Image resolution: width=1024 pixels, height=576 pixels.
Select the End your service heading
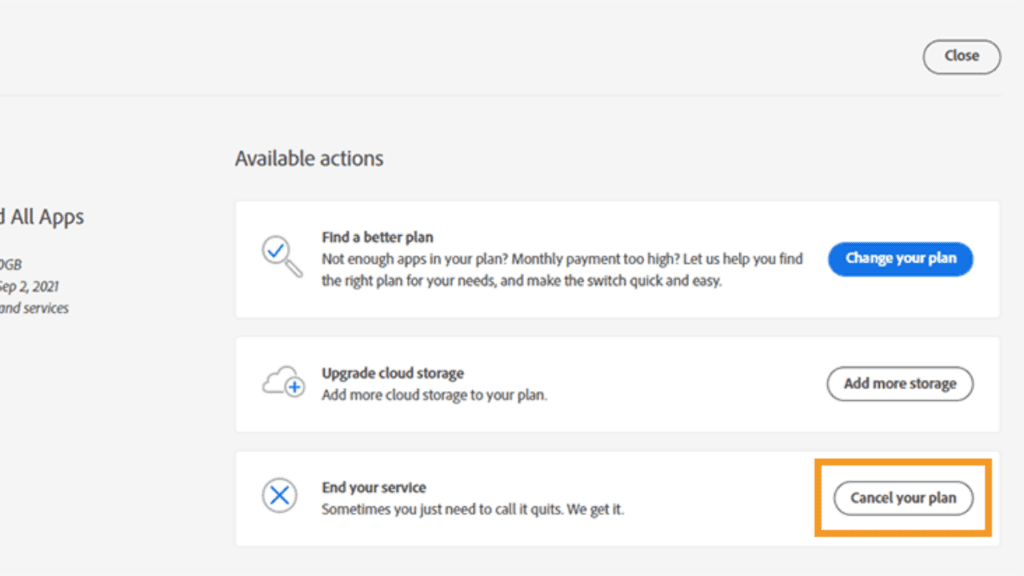tap(373, 487)
